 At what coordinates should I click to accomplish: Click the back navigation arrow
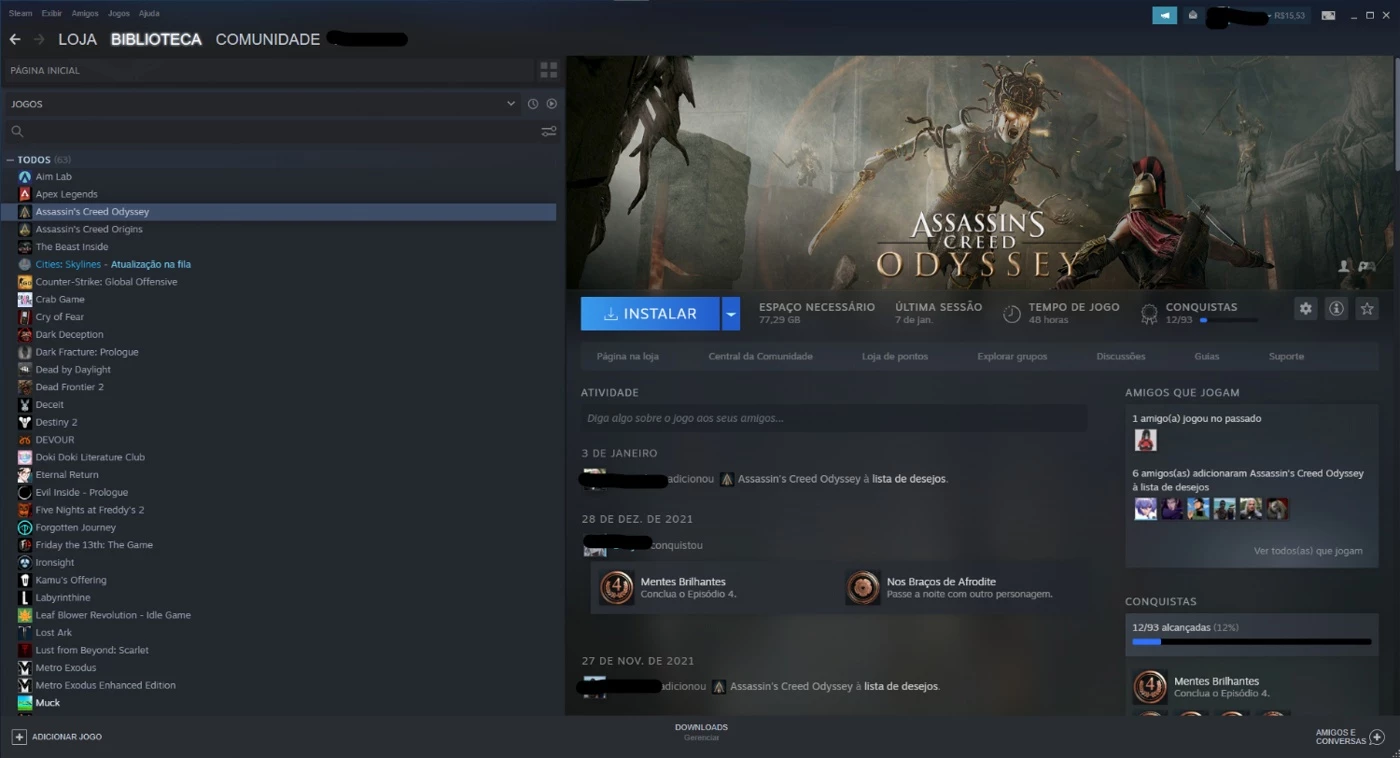15,40
